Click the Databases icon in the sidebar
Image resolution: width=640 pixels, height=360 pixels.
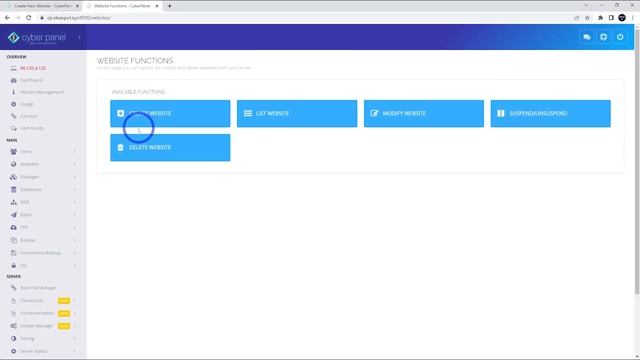[x=13, y=189]
